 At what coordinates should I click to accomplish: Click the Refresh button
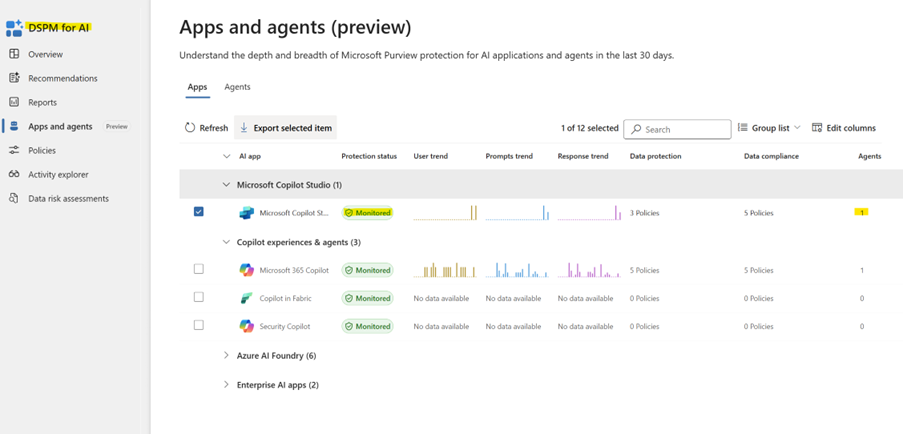point(206,128)
